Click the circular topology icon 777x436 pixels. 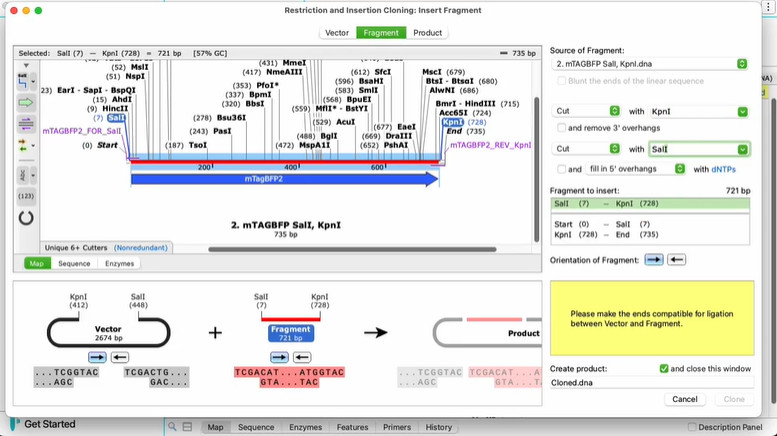[26, 218]
